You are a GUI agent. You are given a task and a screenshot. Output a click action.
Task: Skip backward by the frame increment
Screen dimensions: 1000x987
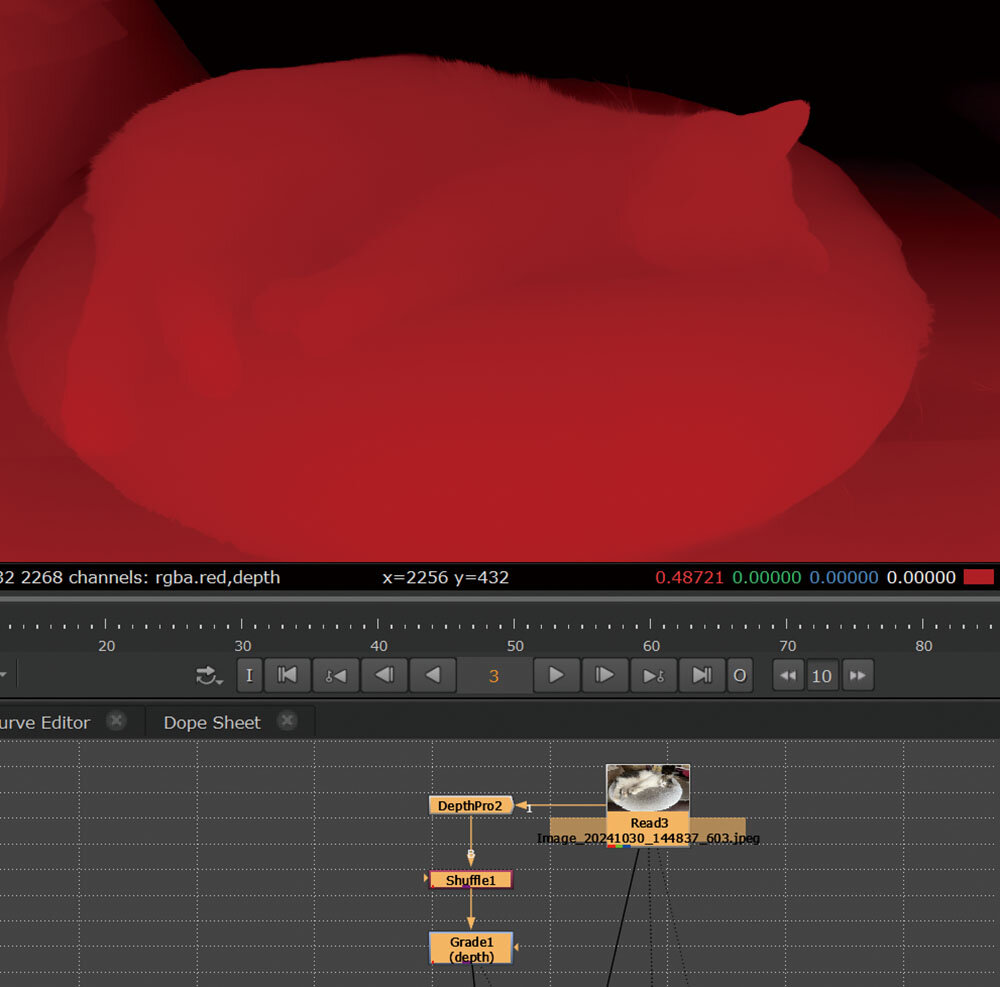(x=788, y=676)
